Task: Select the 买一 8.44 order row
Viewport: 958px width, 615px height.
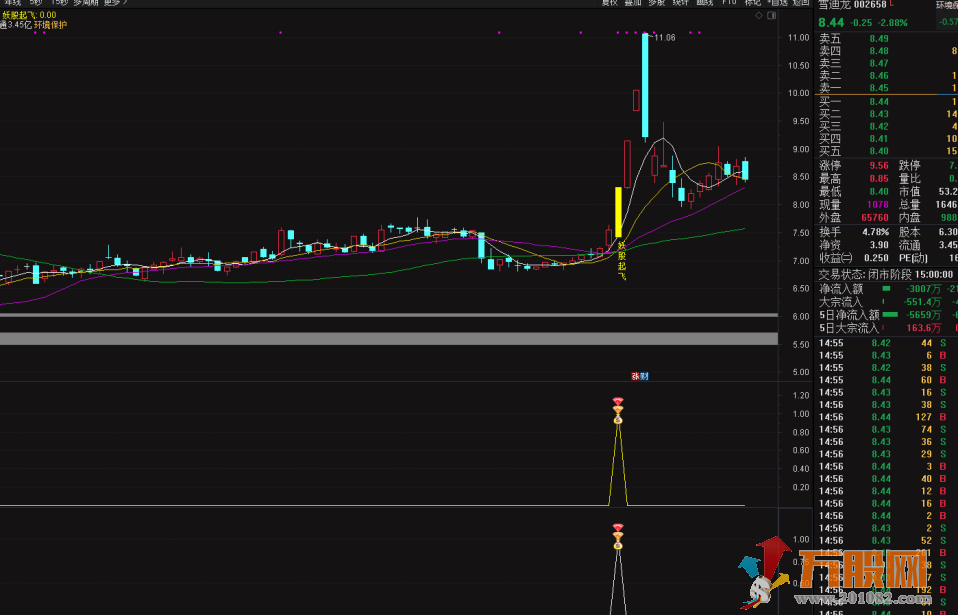Action: click(888, 102)
